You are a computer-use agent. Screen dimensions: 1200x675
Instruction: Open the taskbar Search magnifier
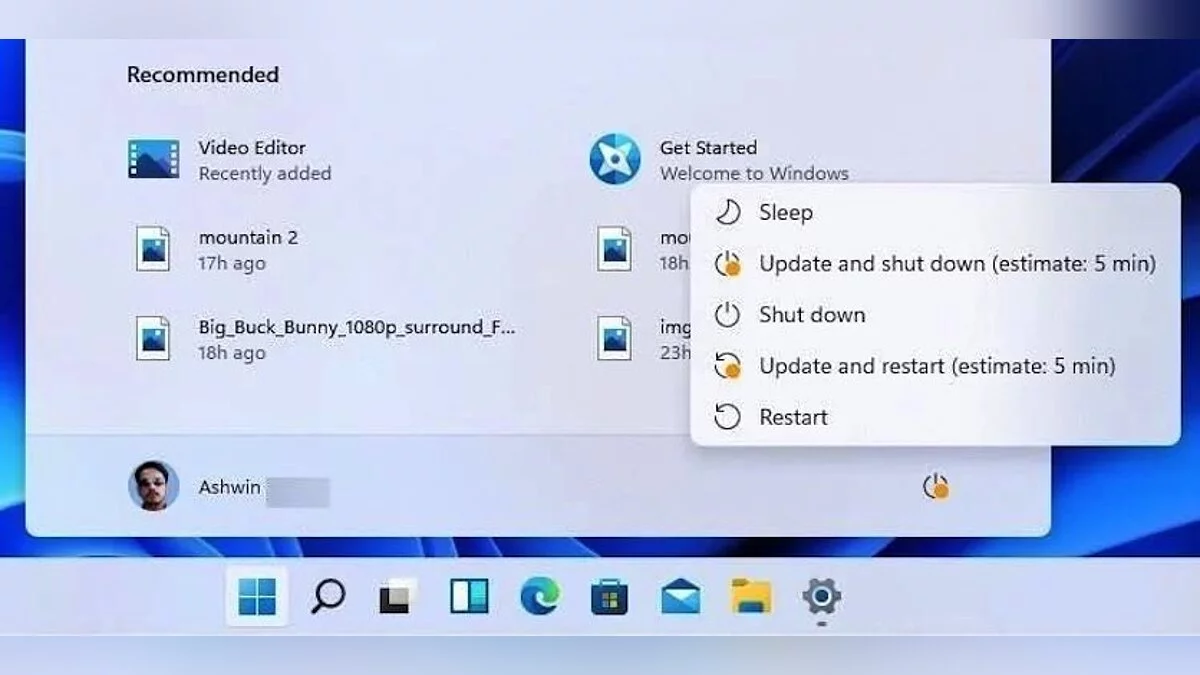click(327, 597)
